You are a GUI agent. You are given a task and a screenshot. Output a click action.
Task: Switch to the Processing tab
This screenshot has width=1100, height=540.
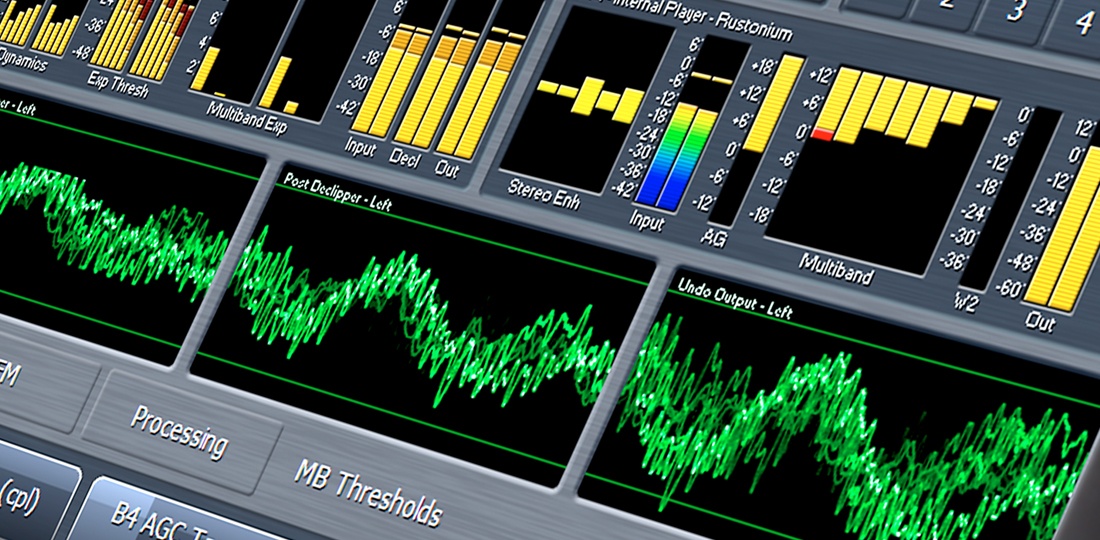point(178,428)
